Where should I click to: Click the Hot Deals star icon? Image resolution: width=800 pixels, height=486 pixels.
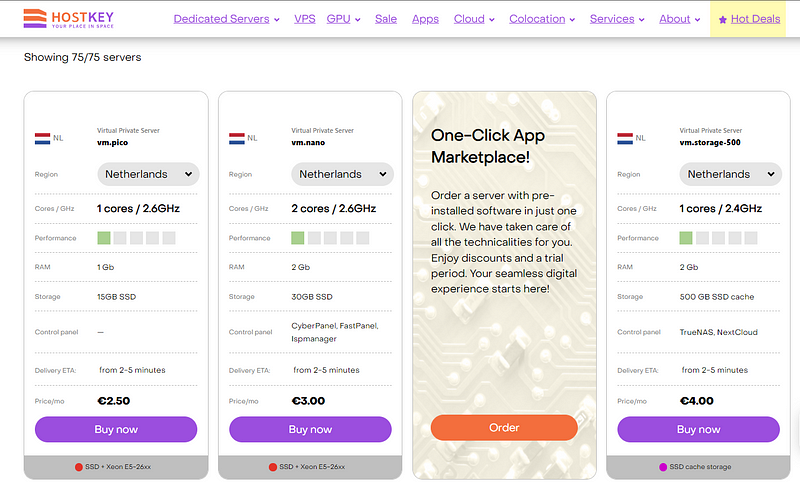[723, 20]
